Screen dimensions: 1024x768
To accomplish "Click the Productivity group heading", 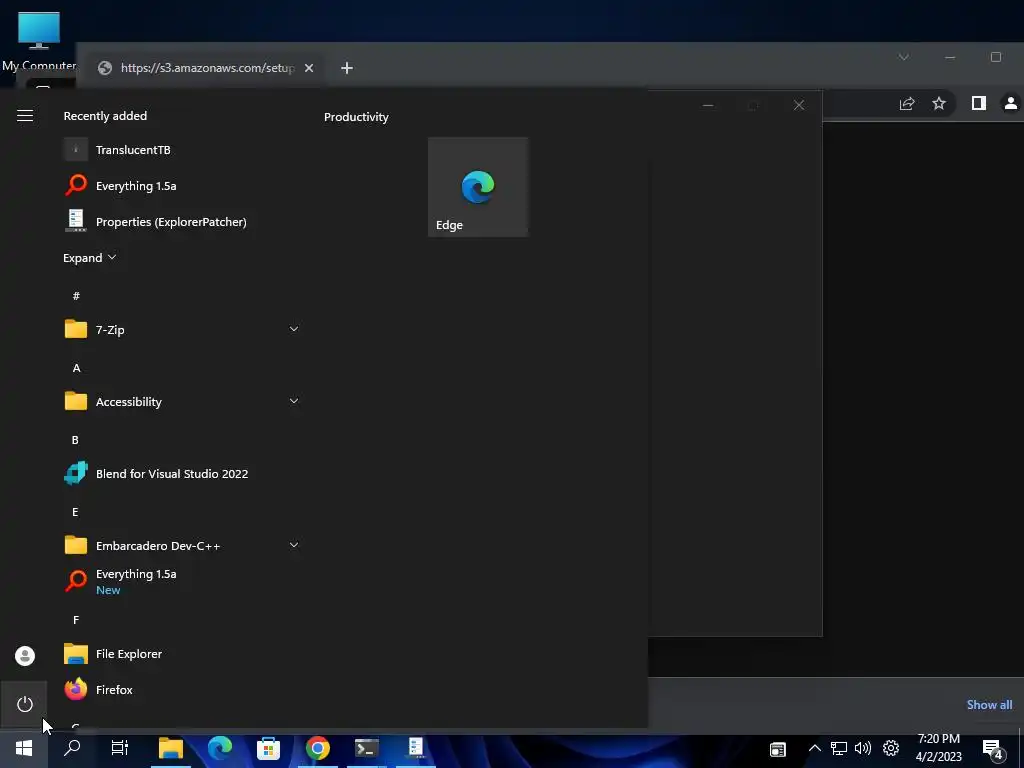I will tap(356, 117).
